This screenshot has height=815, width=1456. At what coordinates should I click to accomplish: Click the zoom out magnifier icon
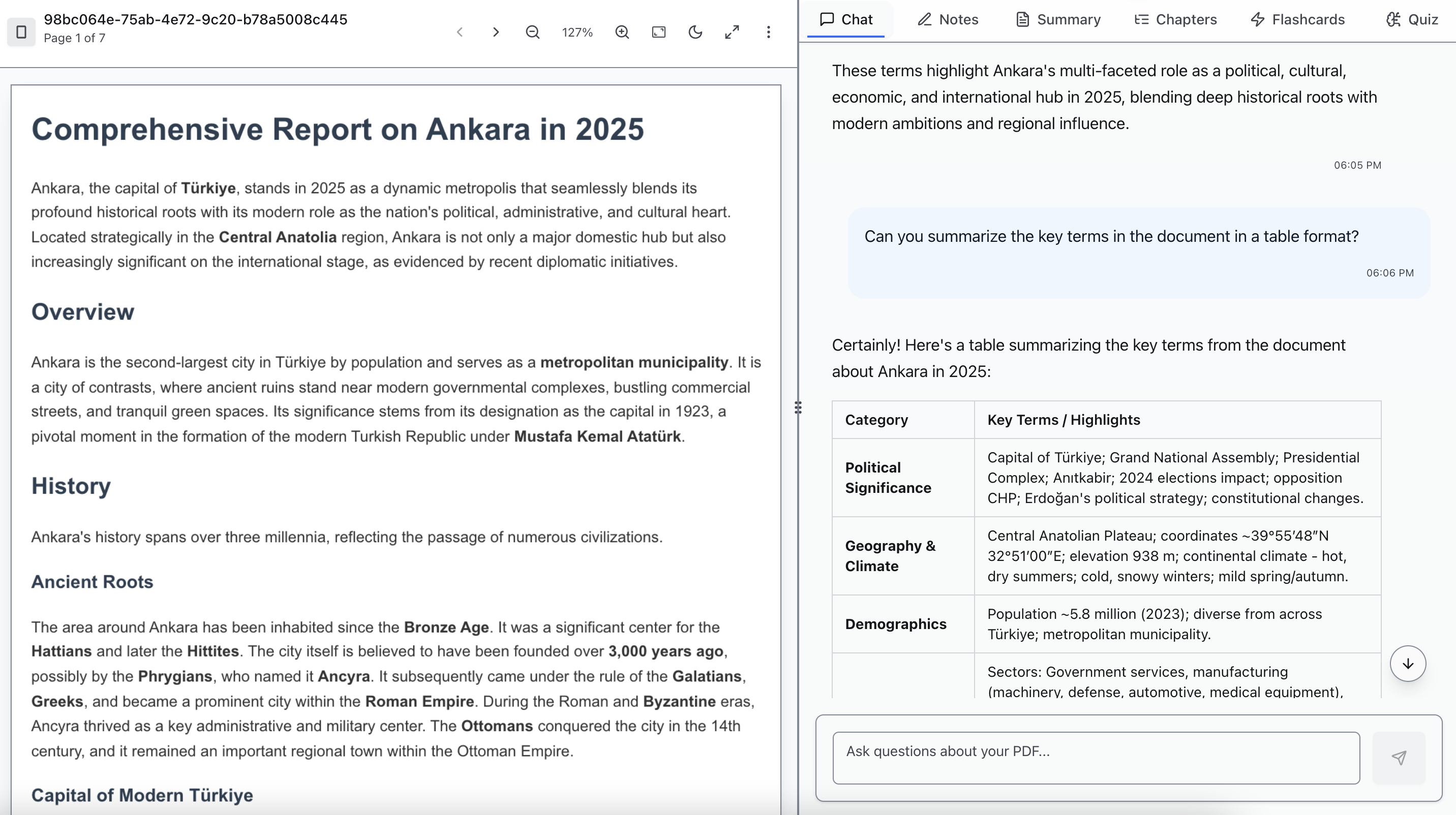click(x=532, y=32)
